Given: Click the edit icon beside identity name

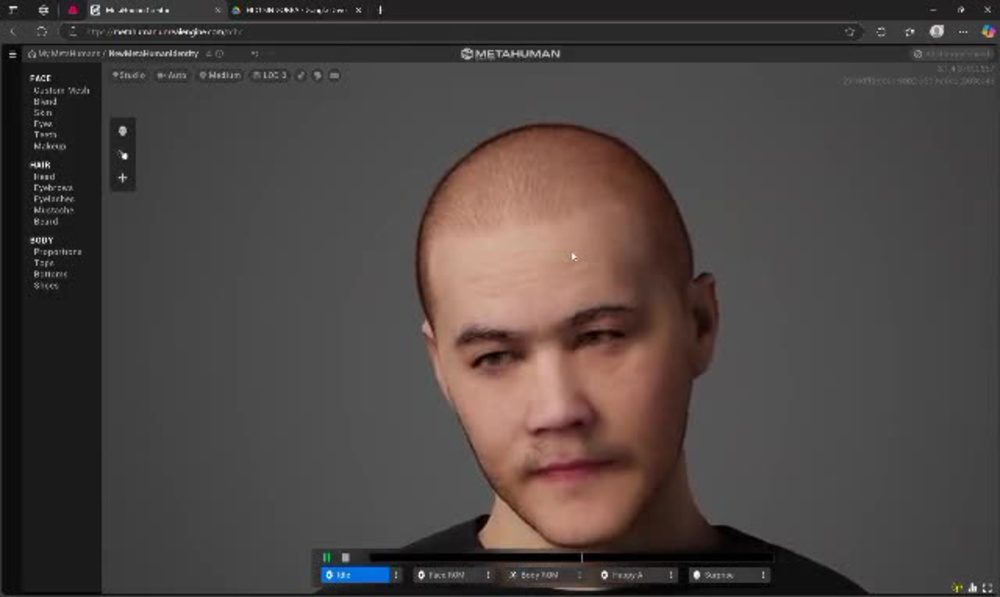Looking at the screenshot, I should (x=209, y=54).
